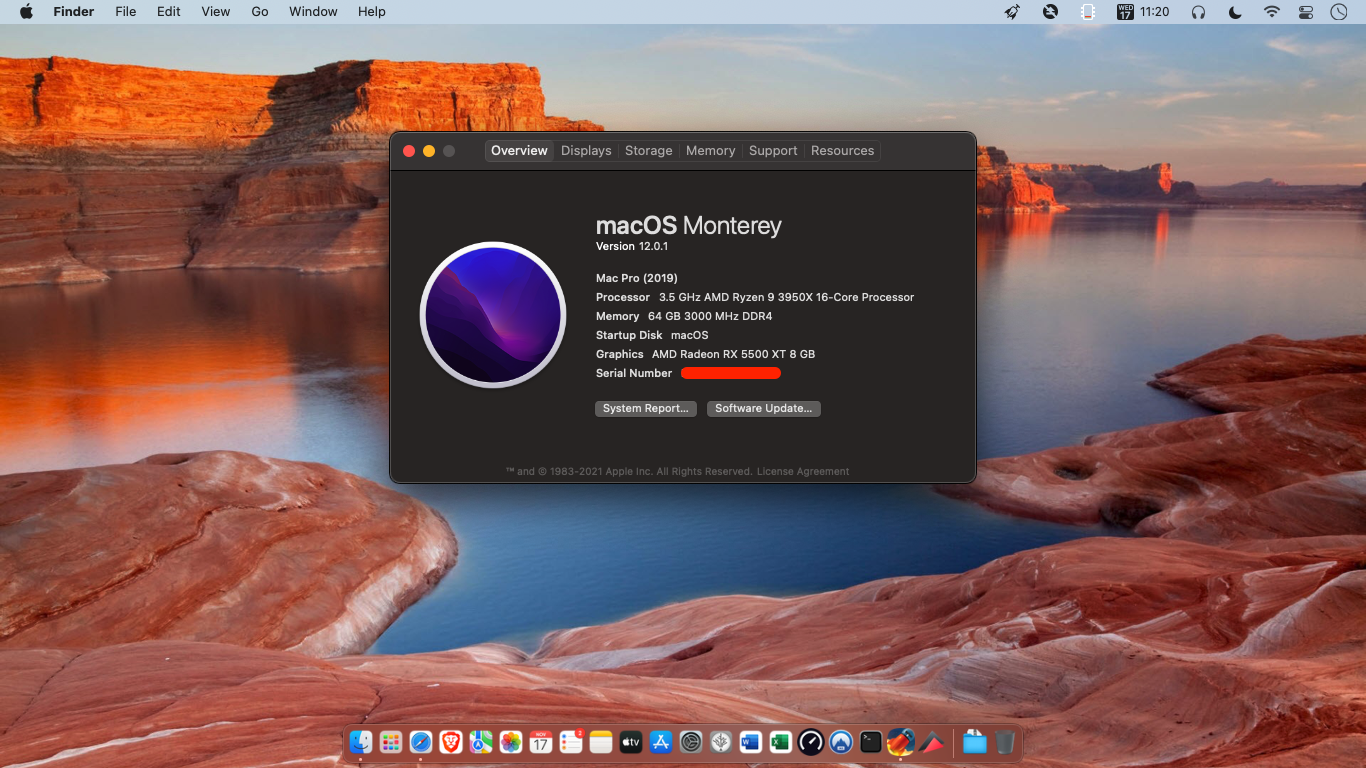1366x768 pixels.
Task: Launch Microsoft Word from the dock
Action: coord(751,742)
